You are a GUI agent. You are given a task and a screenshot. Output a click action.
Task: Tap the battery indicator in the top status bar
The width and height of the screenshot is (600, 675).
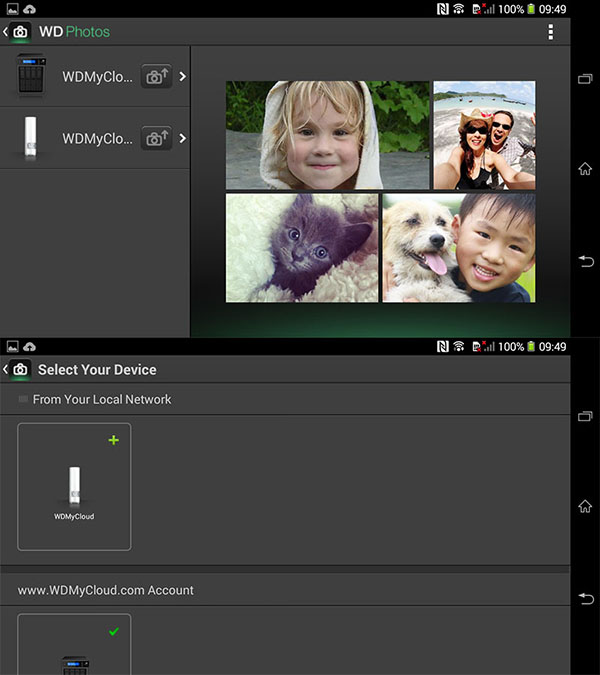click(x=531, y=9)
